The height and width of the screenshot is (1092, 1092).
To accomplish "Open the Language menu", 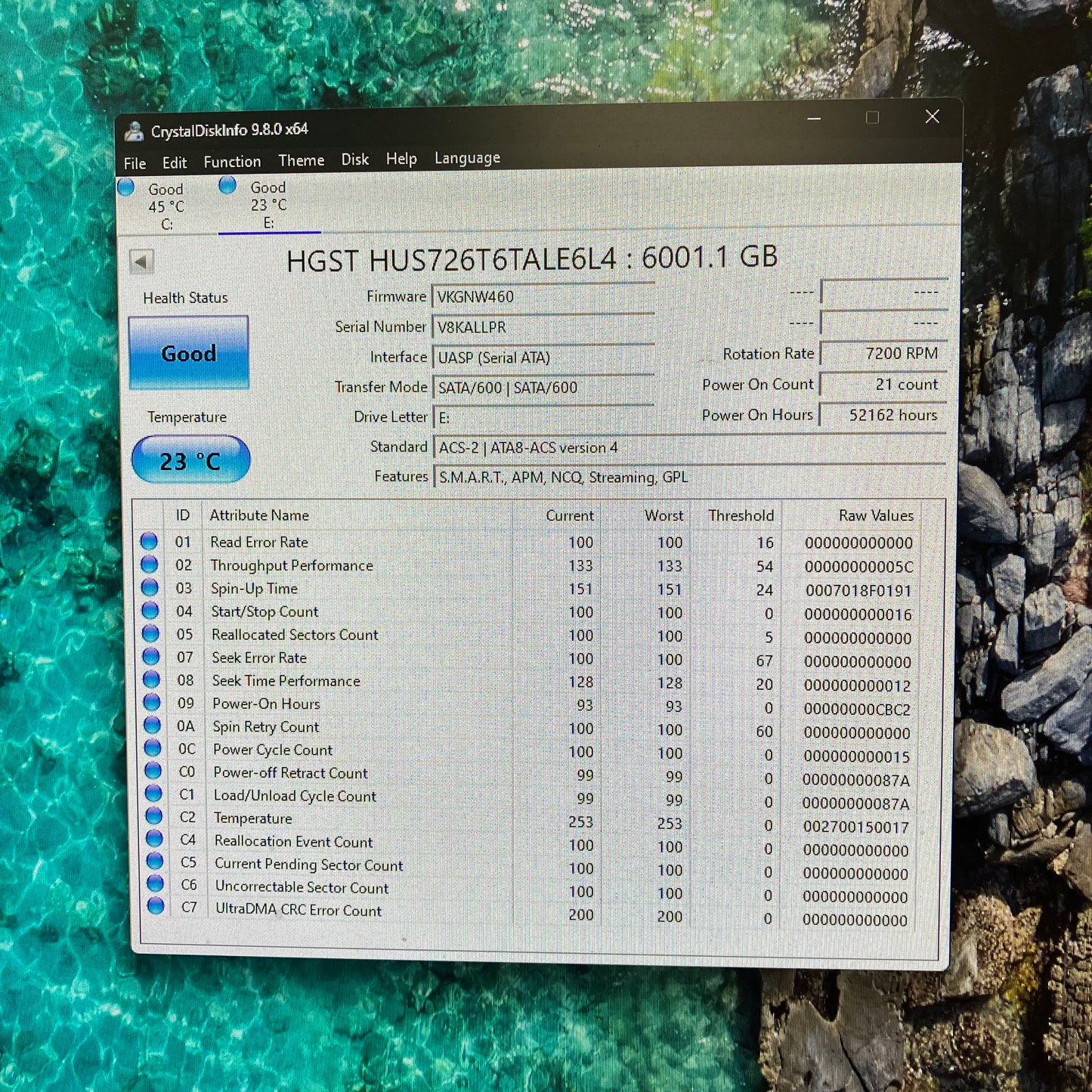I will point(467,158).
